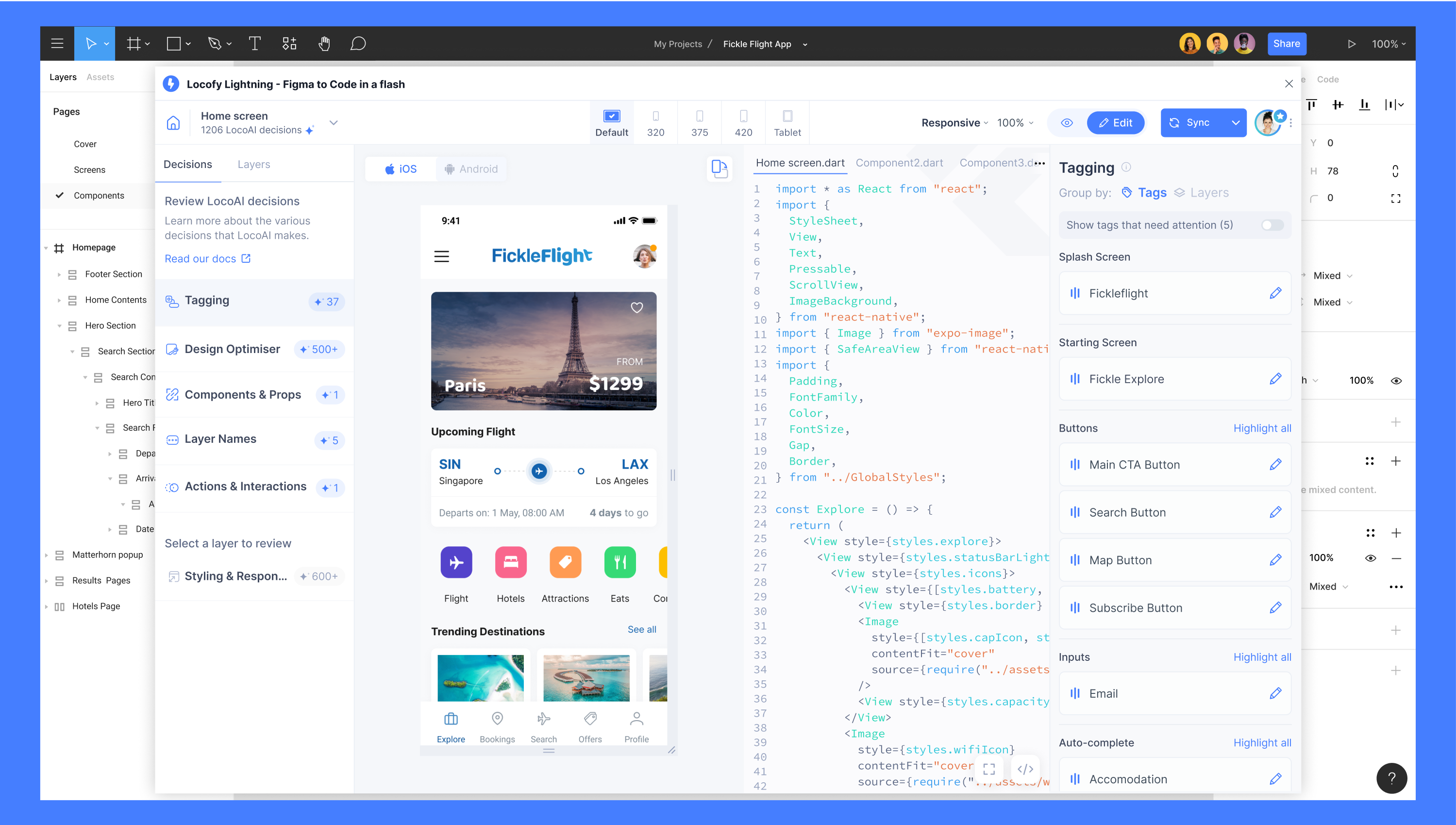The height and width of the screenshot is (825, 1456).
Task: Select the Move tool in toolbar
Action: coord(91,44)
